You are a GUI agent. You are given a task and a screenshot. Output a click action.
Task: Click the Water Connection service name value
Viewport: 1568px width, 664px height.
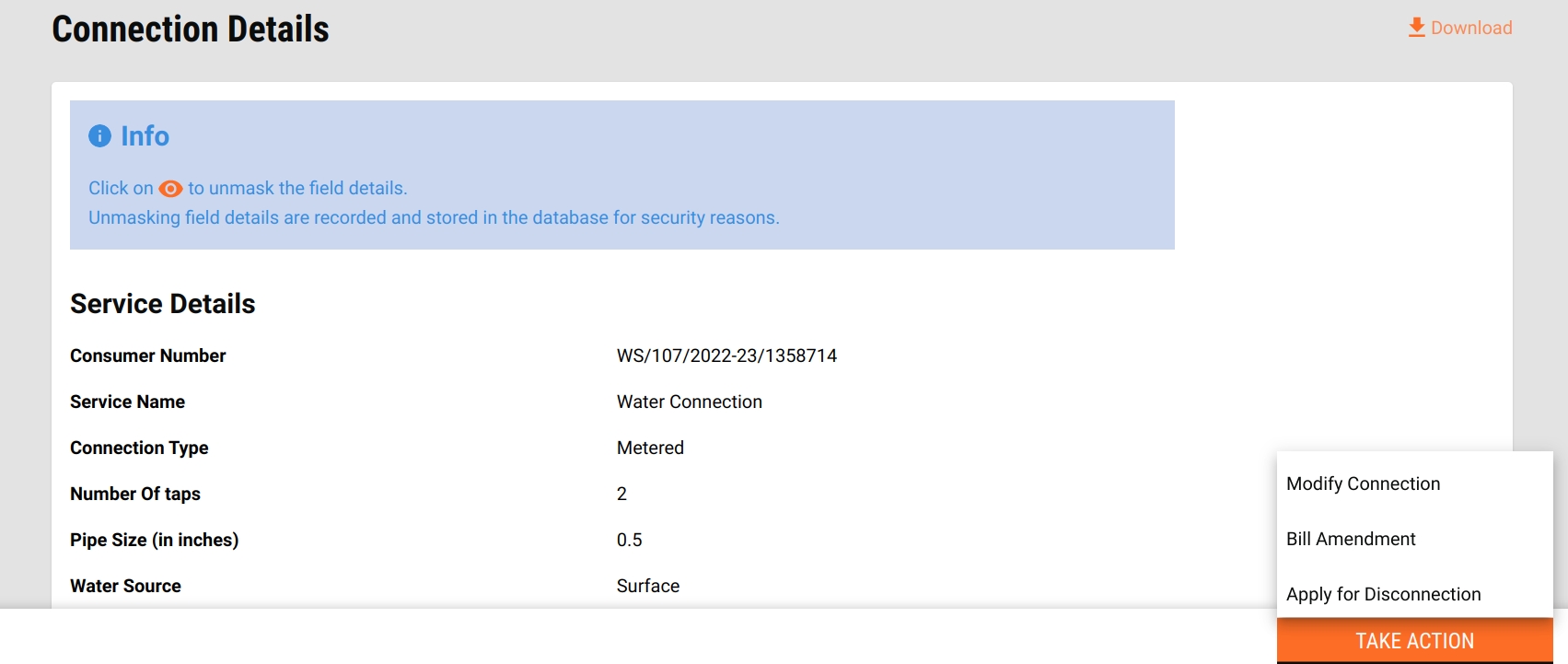pyautogui.click(x=689, y=402)
